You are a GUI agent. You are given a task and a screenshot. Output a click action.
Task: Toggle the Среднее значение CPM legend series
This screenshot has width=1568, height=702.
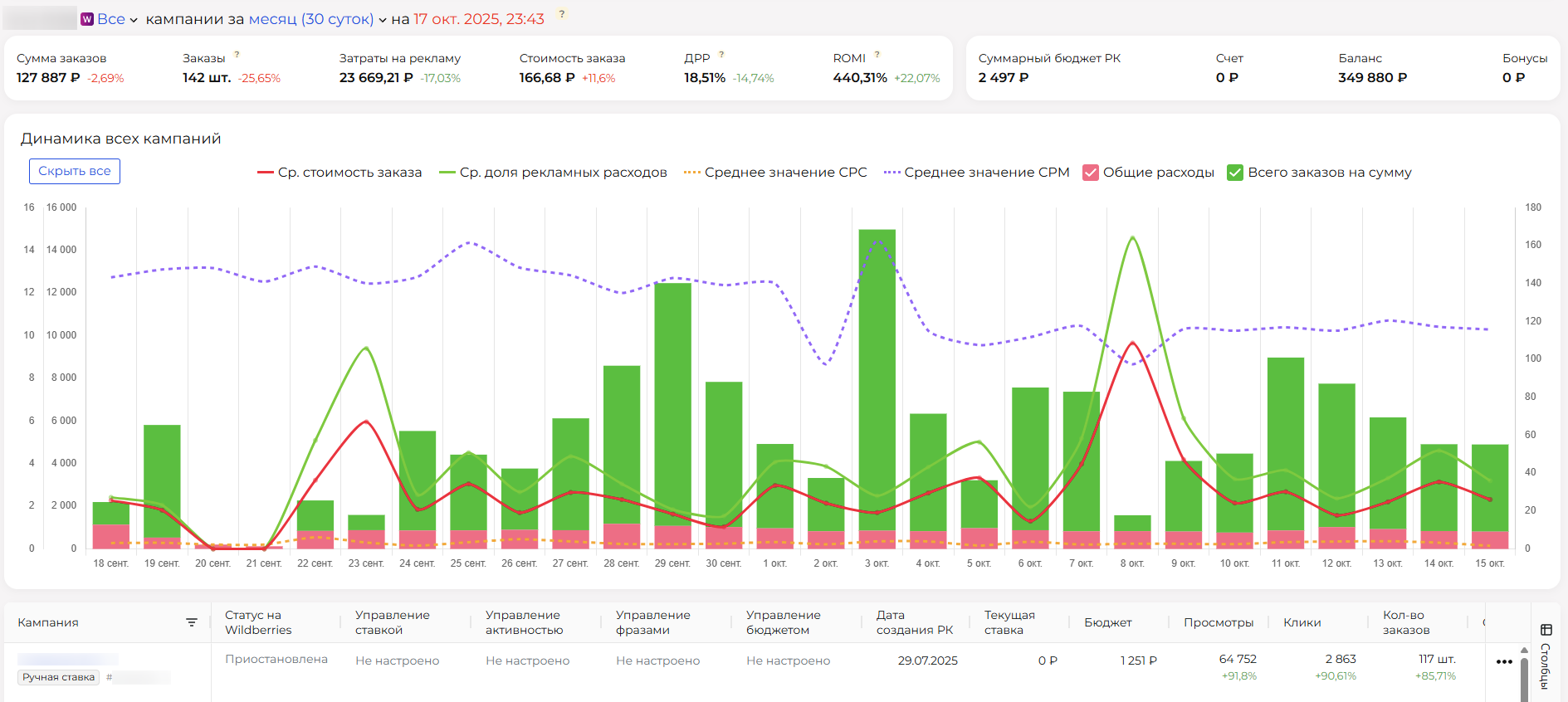(977, 173)
